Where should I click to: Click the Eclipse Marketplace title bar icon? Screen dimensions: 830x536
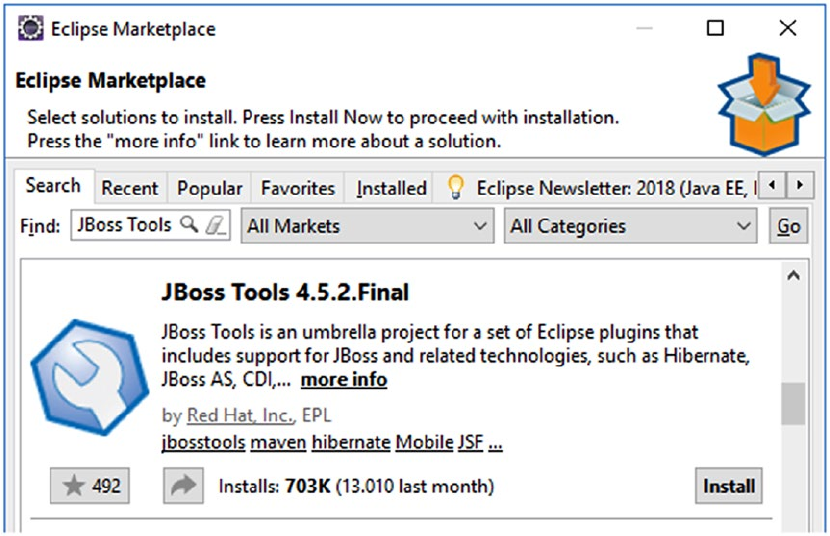tap(31, 29)
